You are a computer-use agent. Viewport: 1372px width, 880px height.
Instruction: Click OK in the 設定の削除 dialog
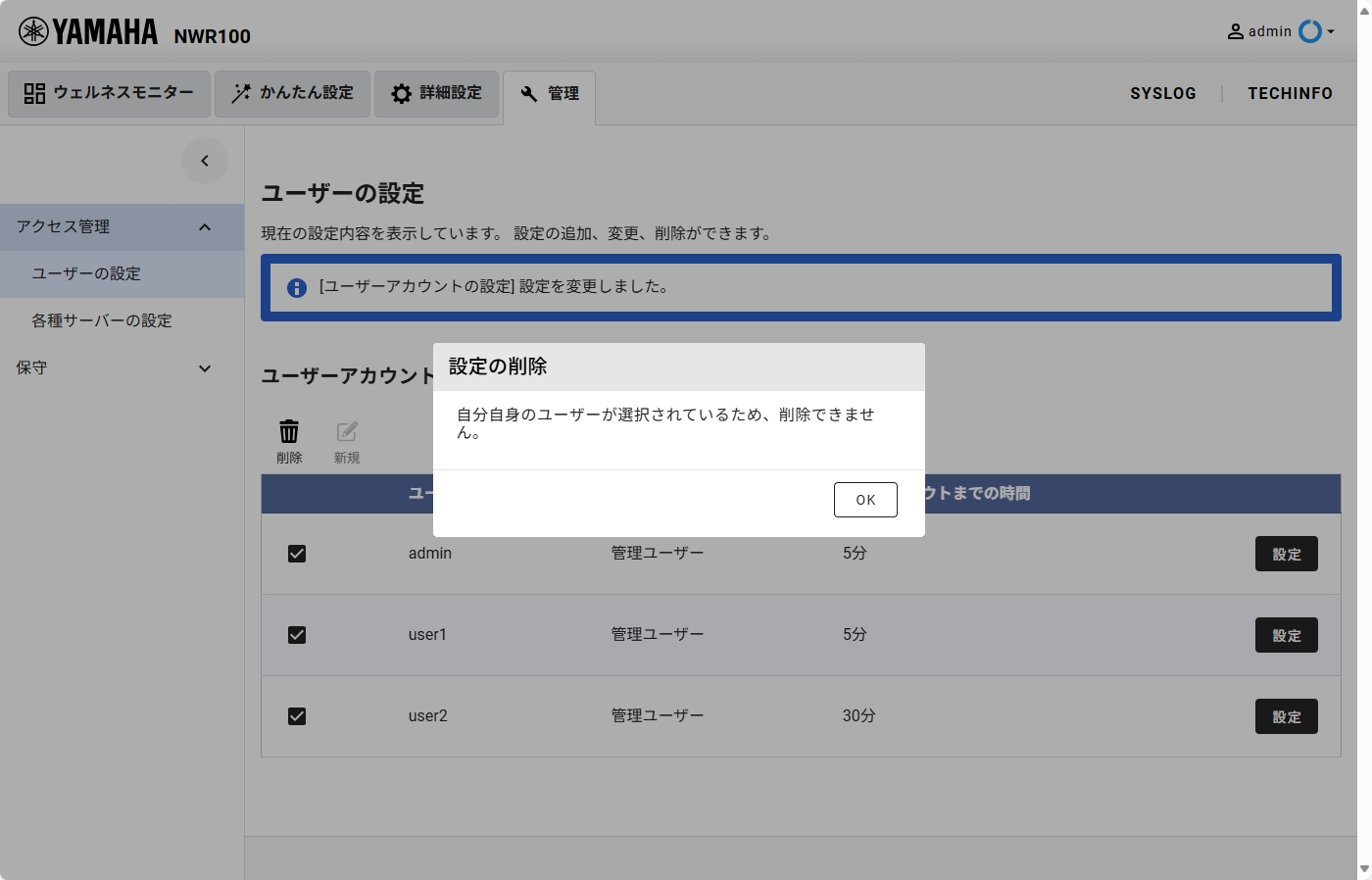(x=865, y=499)
